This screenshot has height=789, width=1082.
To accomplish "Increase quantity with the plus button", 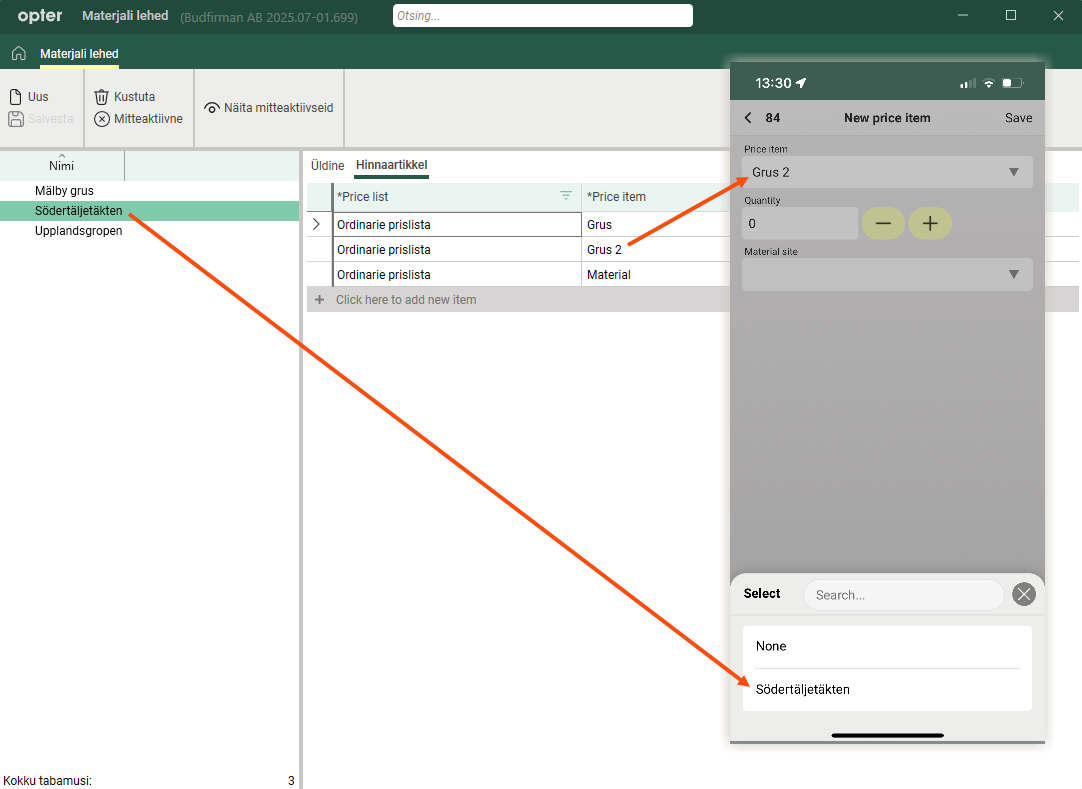I will (x=929, y=224).
